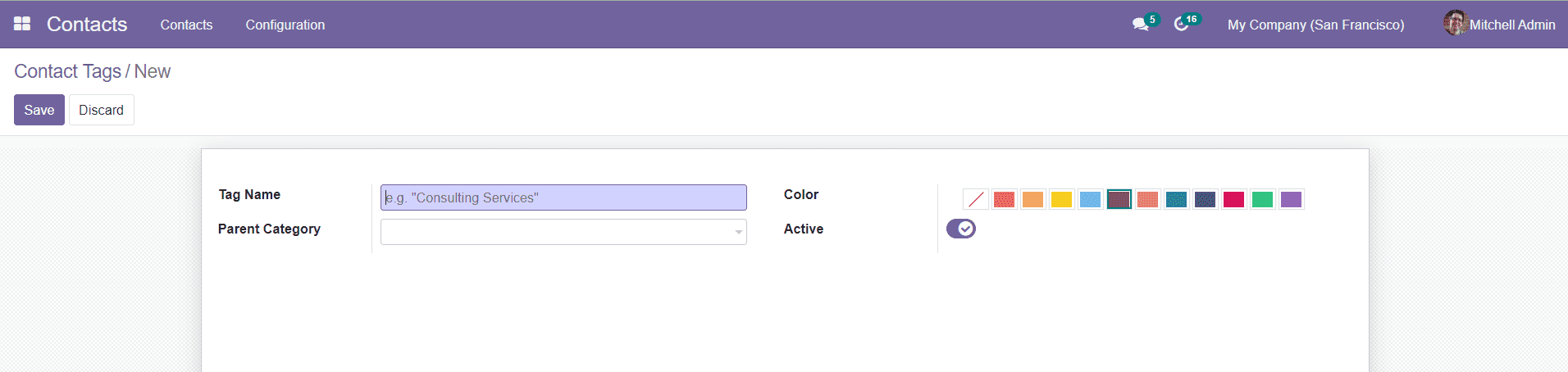
Task: Open the apps grid menu icon
Action: coord(22,24)
